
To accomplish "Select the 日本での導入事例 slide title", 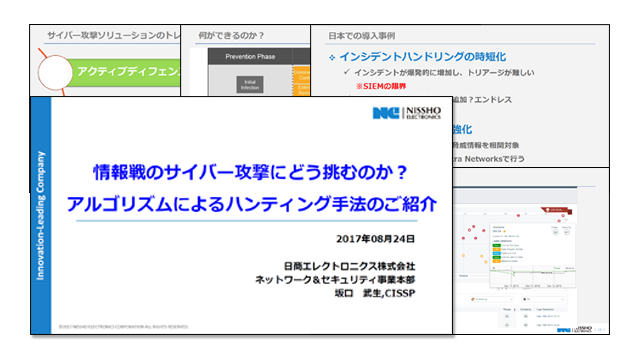I will [x=362, y=36].
